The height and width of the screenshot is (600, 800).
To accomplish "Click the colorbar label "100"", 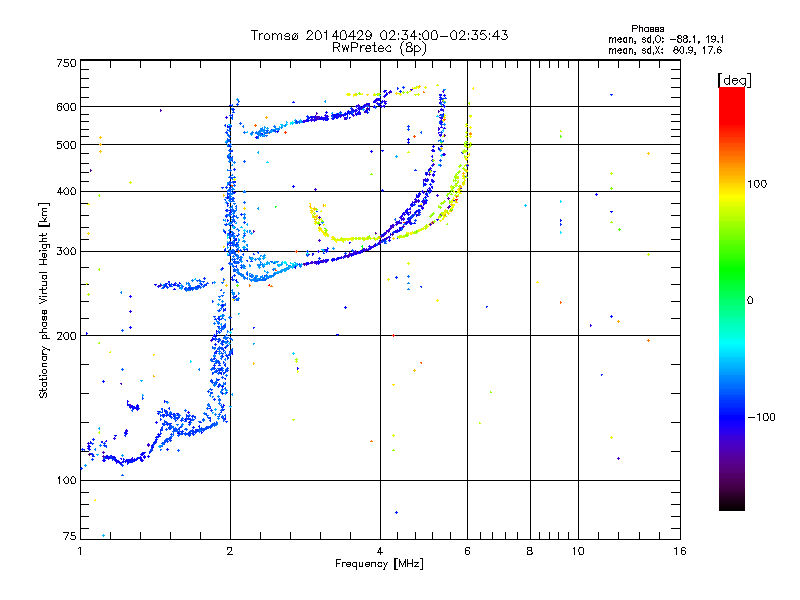I will (757, 184).
